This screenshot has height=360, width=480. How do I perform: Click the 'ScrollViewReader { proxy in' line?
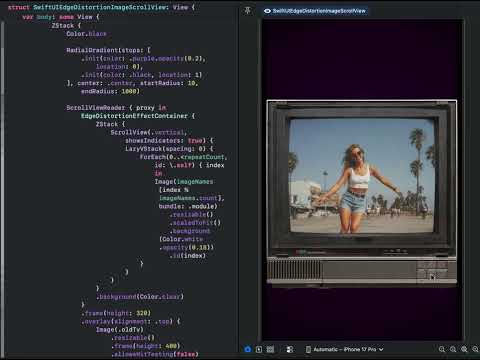tap(116, 108)
